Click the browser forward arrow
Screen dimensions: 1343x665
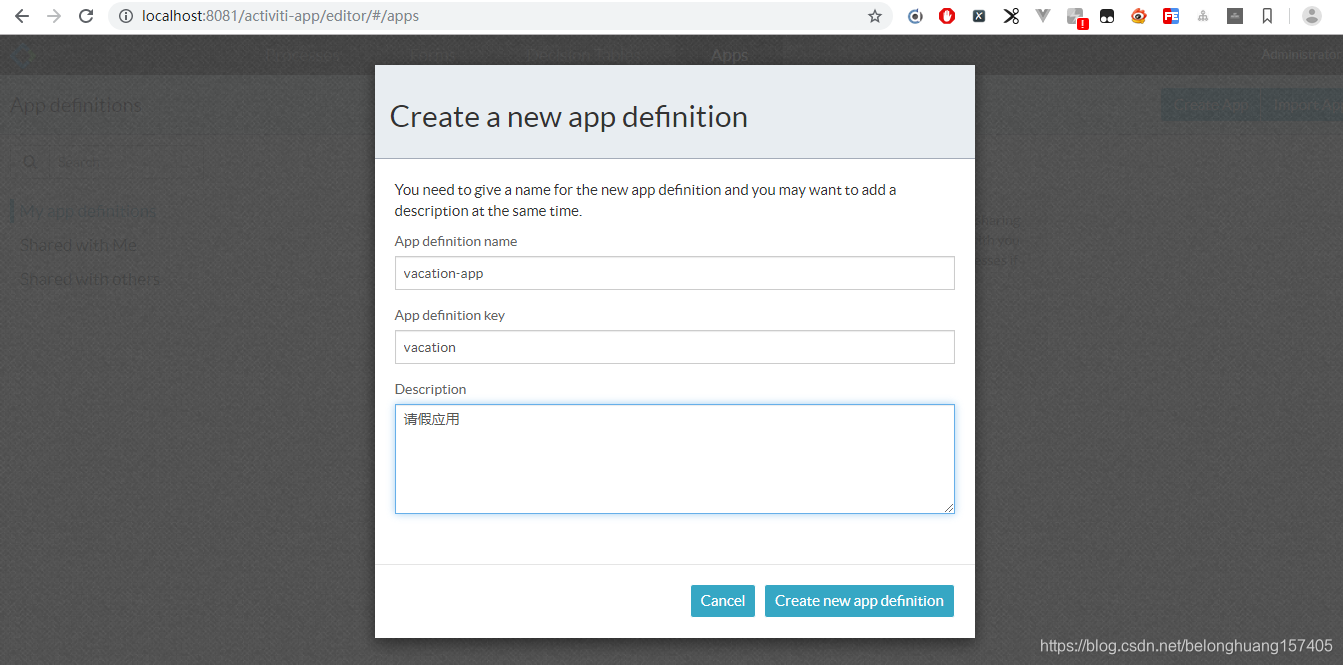[x=54, y=16]
